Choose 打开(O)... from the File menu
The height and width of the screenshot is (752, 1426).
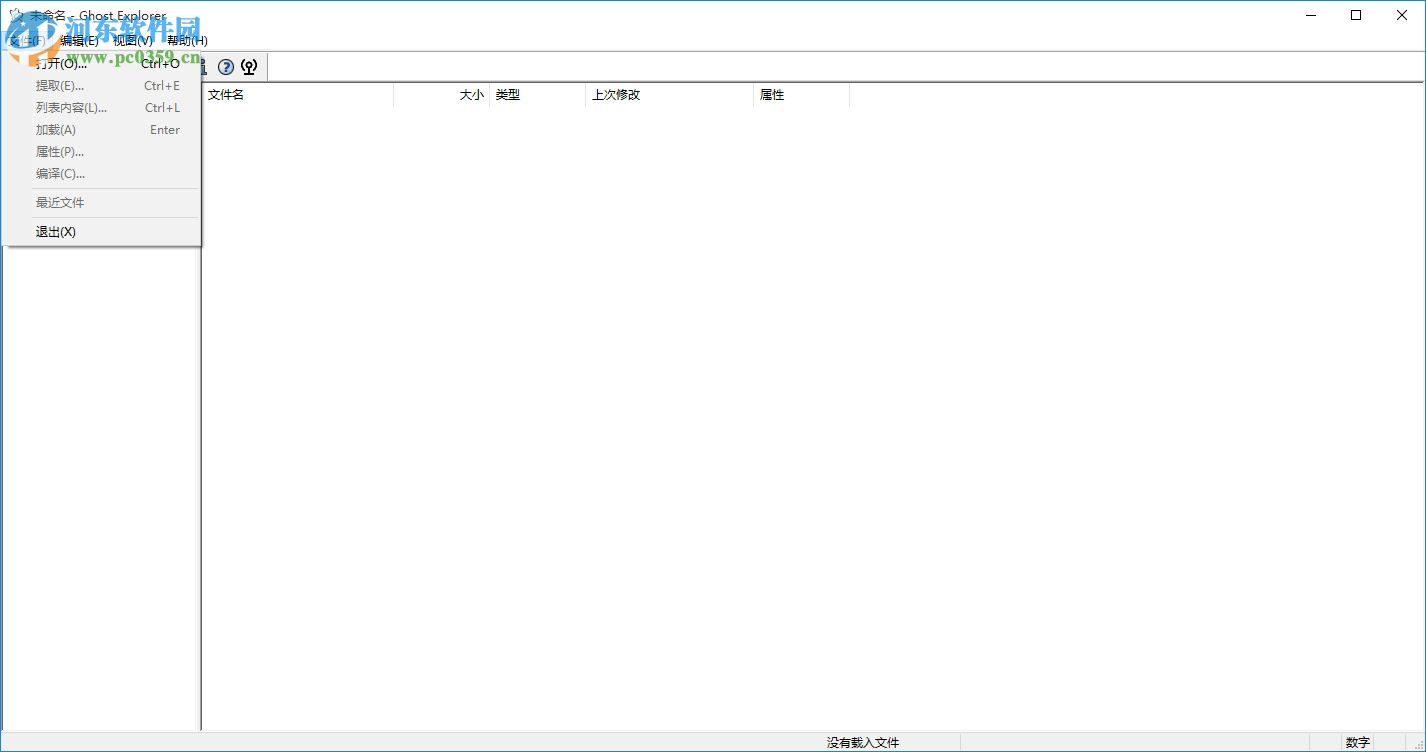[x=101, y=64]
